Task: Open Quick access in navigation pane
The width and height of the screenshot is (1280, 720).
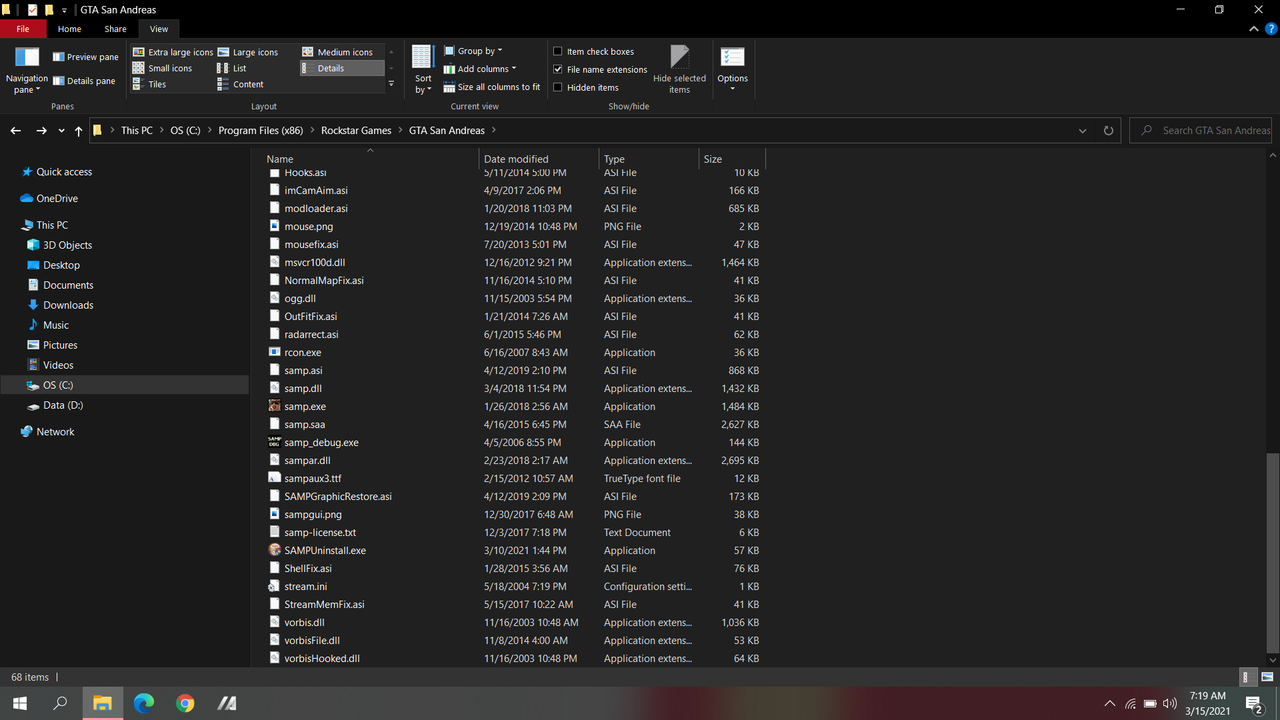Action: pyautogui.click(x=64, y=172)
